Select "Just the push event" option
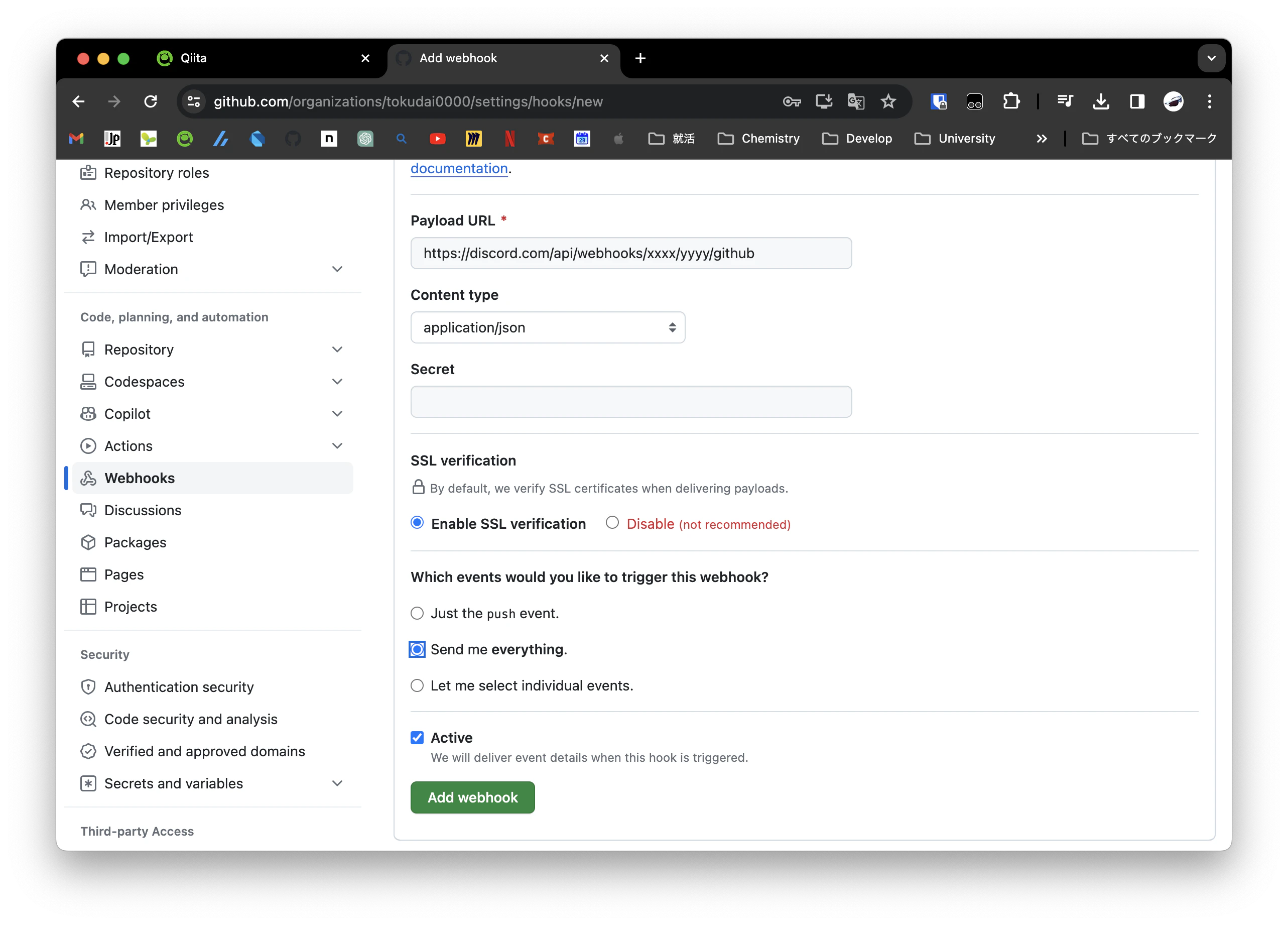The width and height of the screenshot is (1288, 925). tap(417, 613)
